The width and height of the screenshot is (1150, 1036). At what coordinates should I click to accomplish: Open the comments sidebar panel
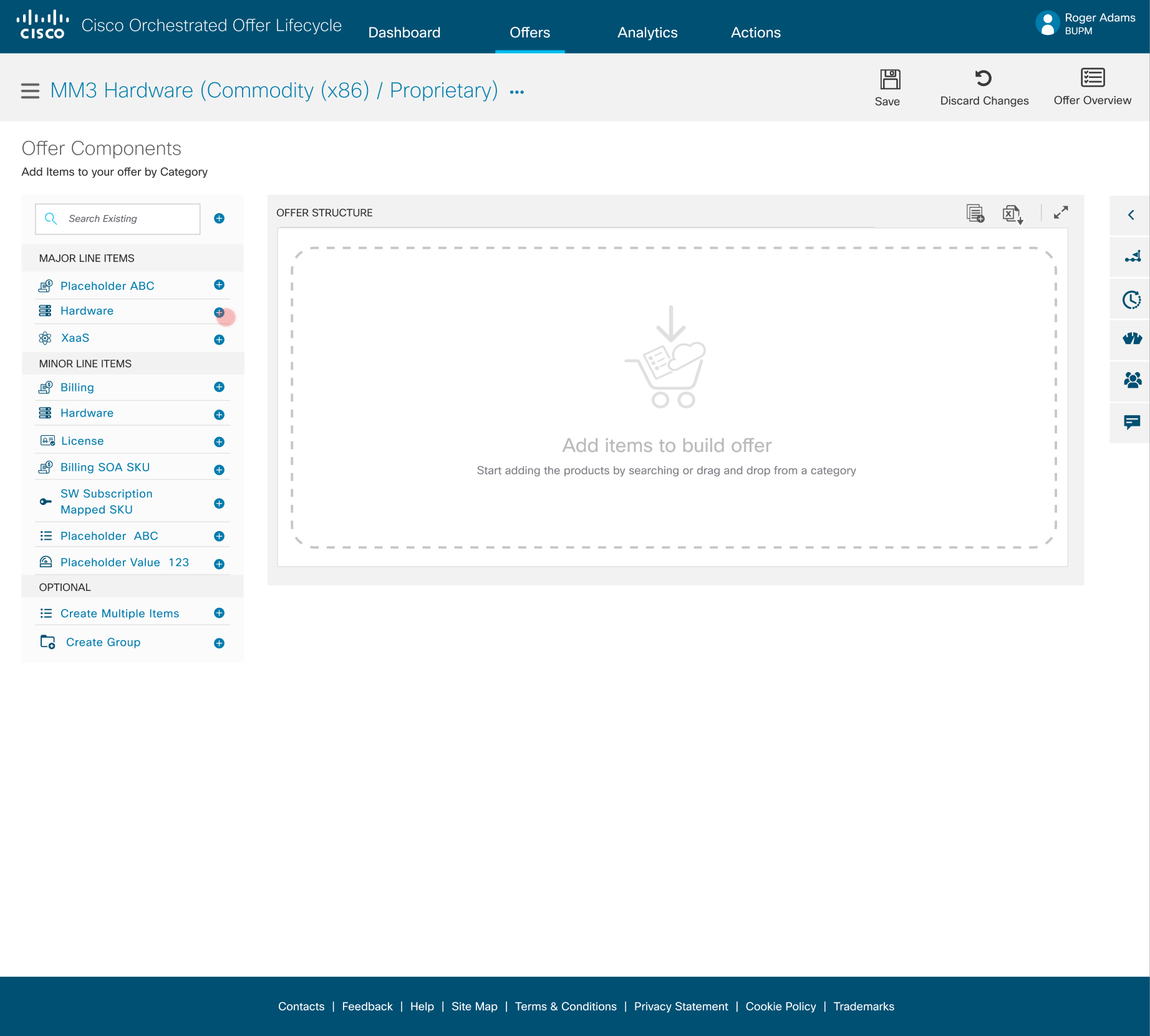[1131, 423]
